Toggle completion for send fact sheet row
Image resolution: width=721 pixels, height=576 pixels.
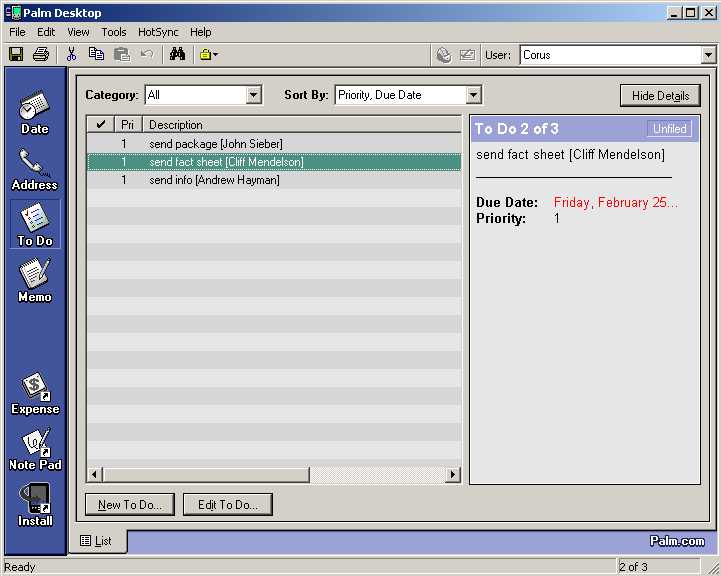tap(101, 162)
